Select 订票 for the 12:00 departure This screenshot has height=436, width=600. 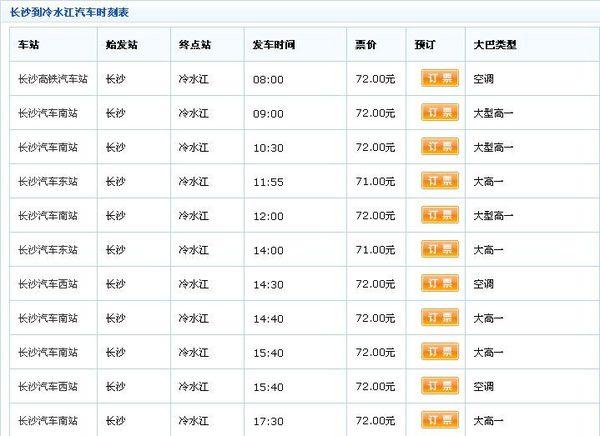click(x=440, y=215)
